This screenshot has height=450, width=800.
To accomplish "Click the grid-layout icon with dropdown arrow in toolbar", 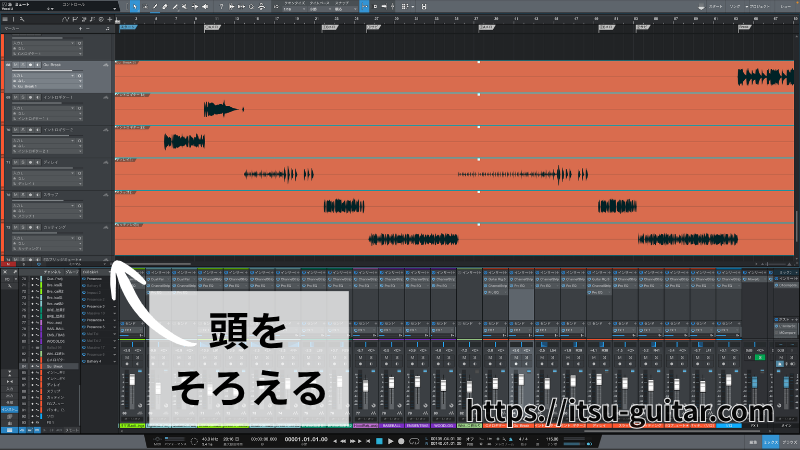I will [407, 7].
